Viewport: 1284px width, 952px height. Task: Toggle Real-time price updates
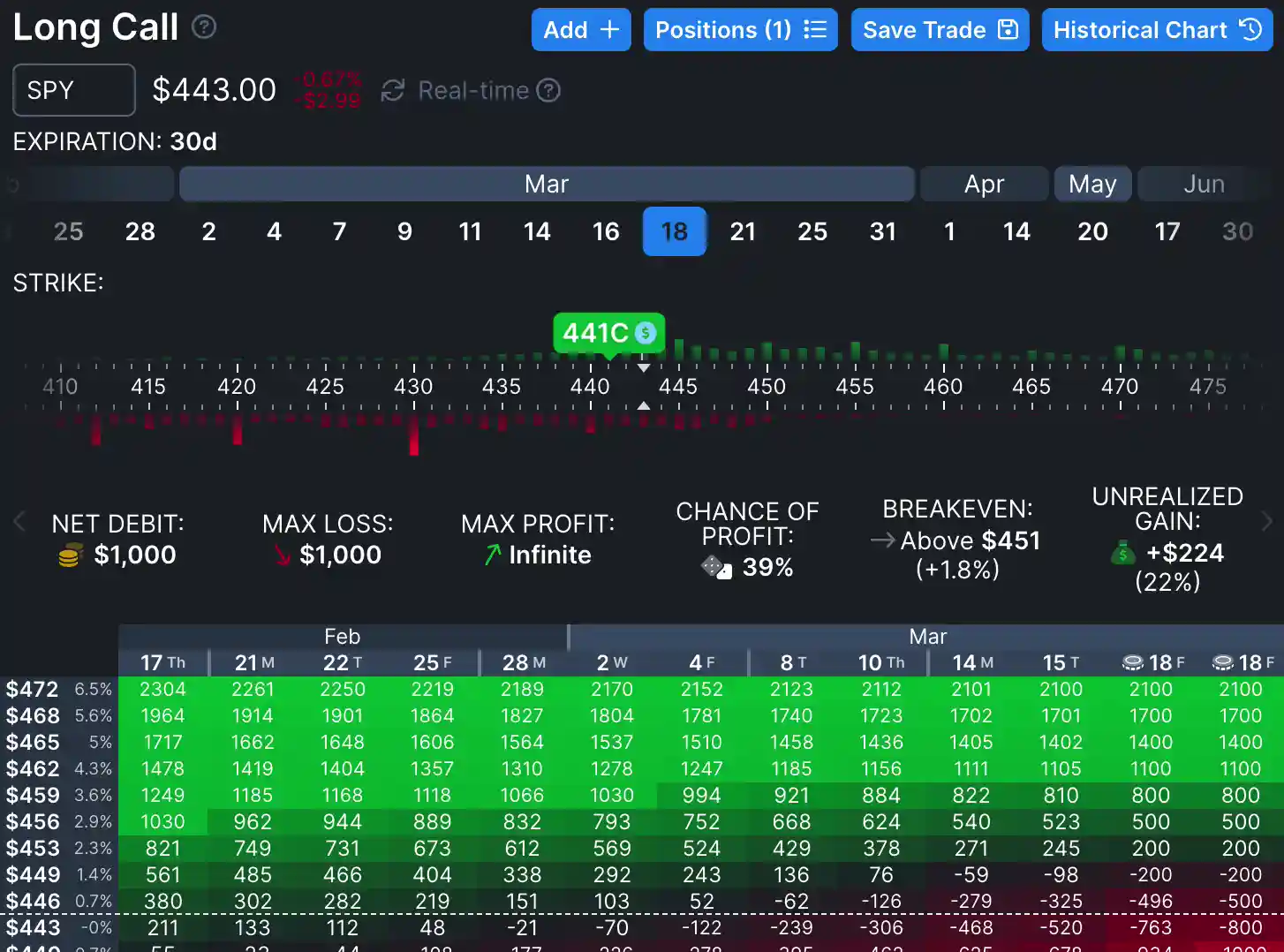tap(472, 90)
